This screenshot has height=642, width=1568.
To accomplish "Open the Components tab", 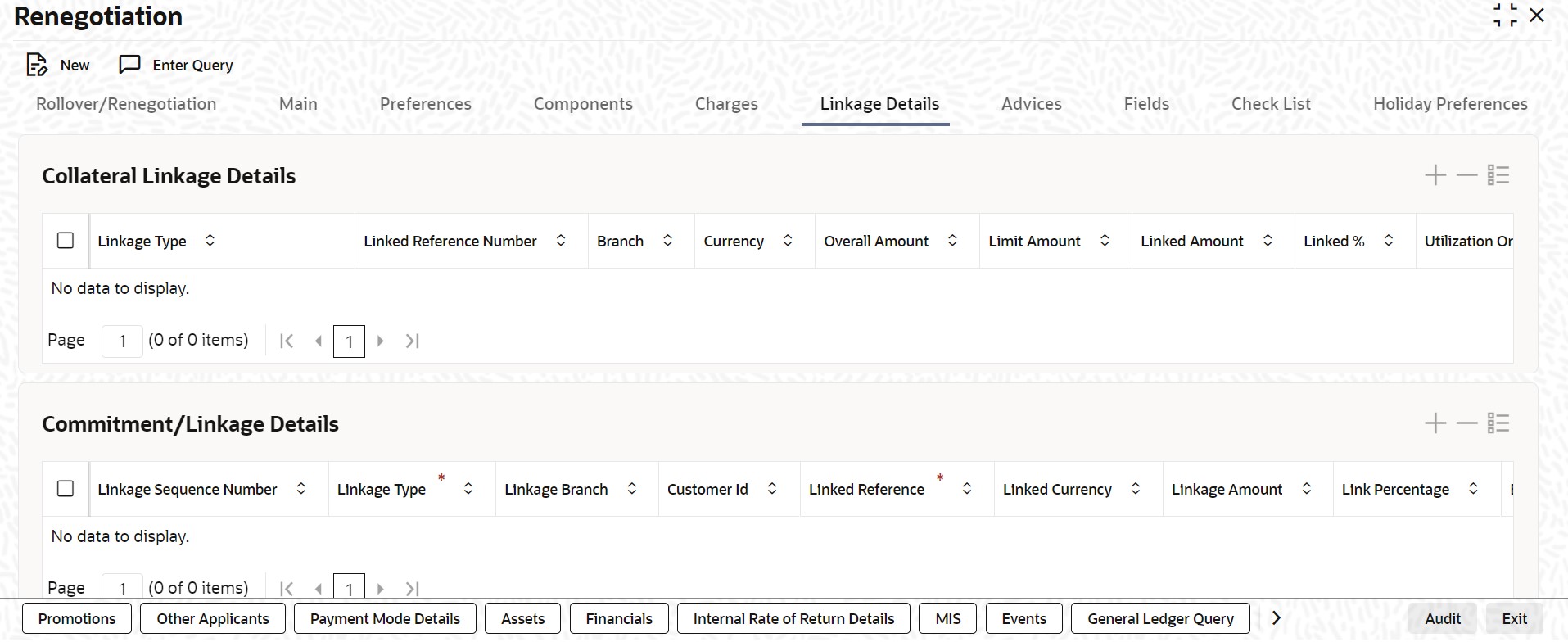I will pyautogui.click(x=583, y=104).
